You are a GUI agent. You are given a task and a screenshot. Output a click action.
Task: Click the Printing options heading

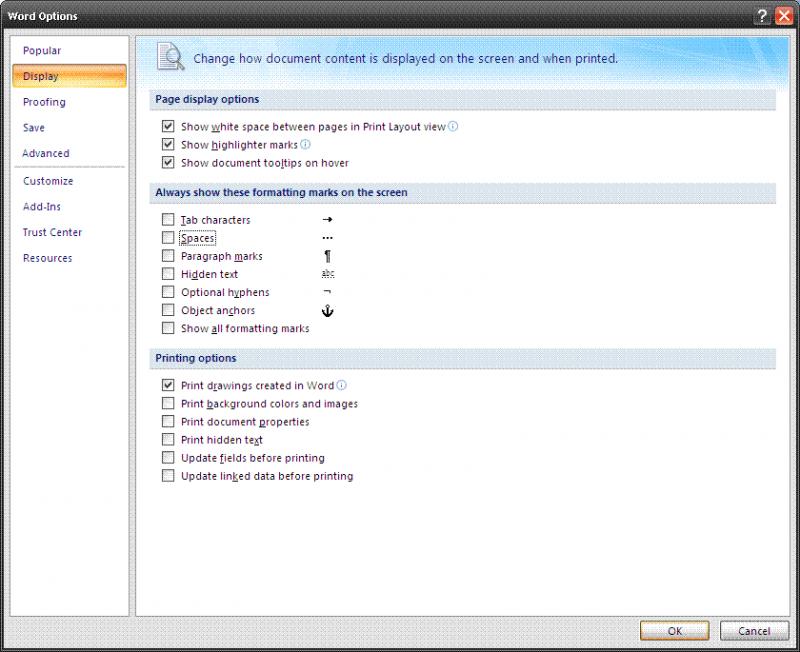coord(196,358)
